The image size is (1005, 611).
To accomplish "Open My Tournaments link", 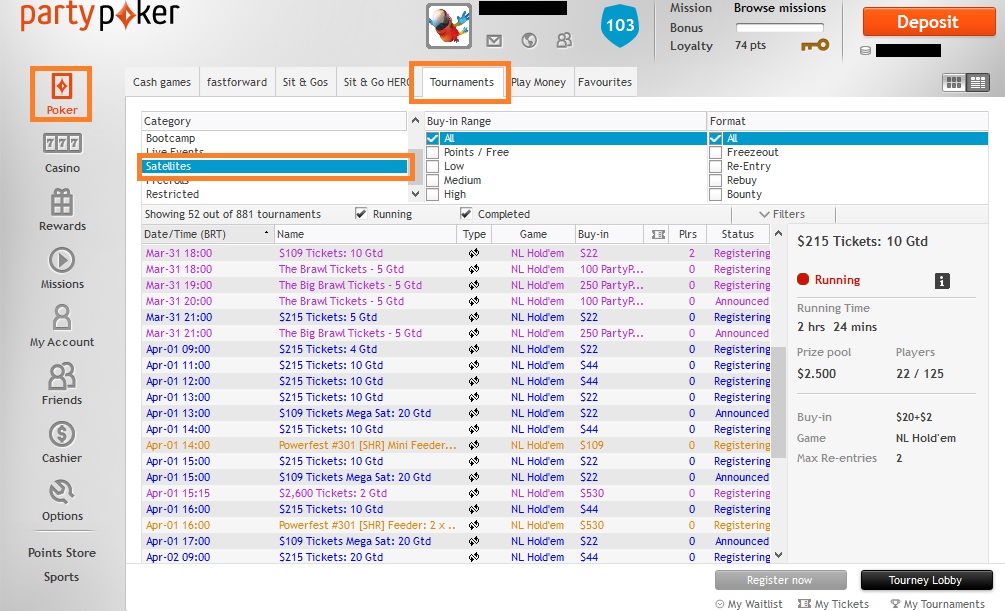I will [938, 604].
